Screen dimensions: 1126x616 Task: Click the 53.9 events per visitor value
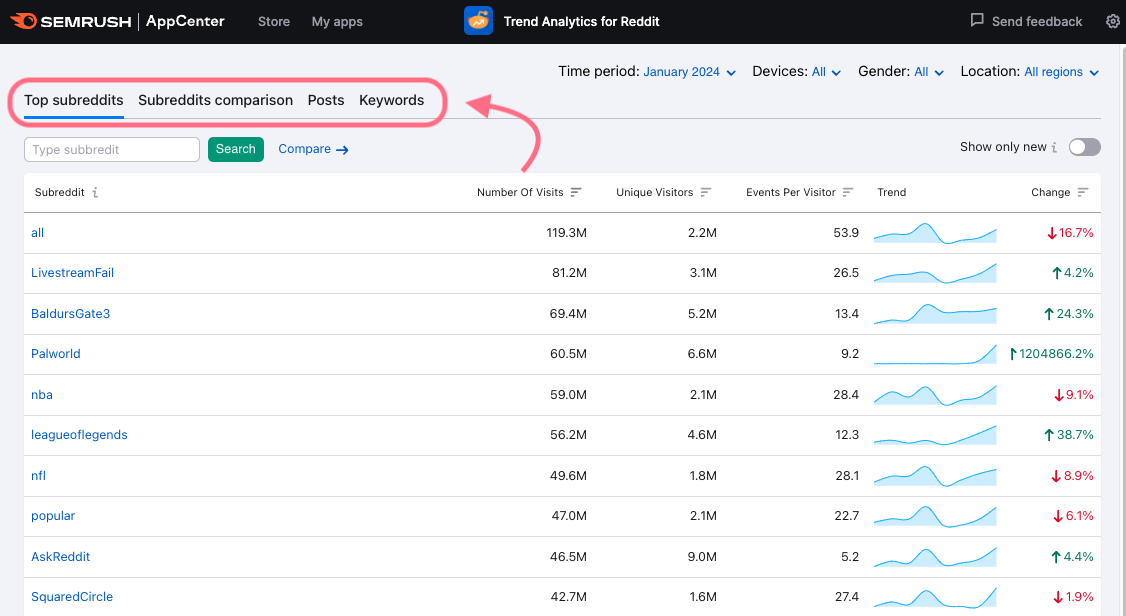(x=846, y=233)
